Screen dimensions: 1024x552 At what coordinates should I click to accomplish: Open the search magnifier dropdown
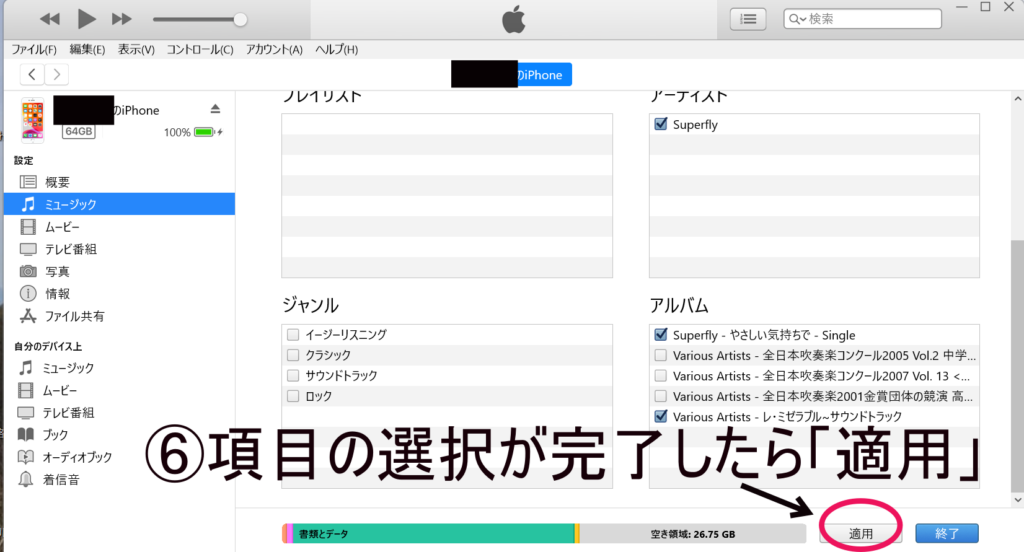click(x=797, y=19)
